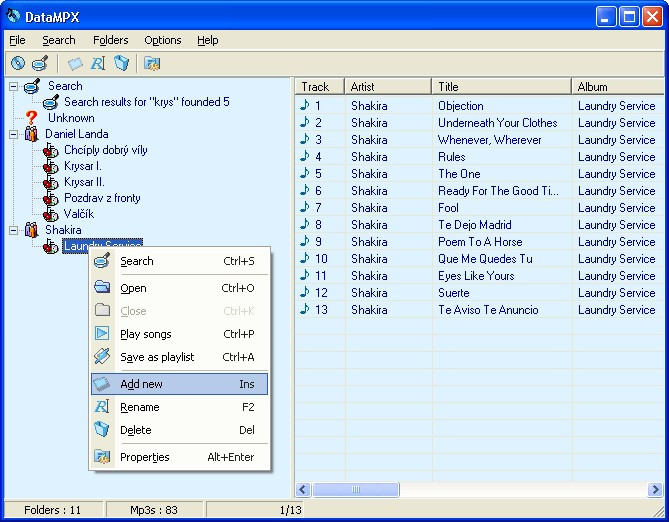The width and height of the screenshot is (669, 522).
Task: Click the horizontal scrollbar thumb
Action: [356, 489]
